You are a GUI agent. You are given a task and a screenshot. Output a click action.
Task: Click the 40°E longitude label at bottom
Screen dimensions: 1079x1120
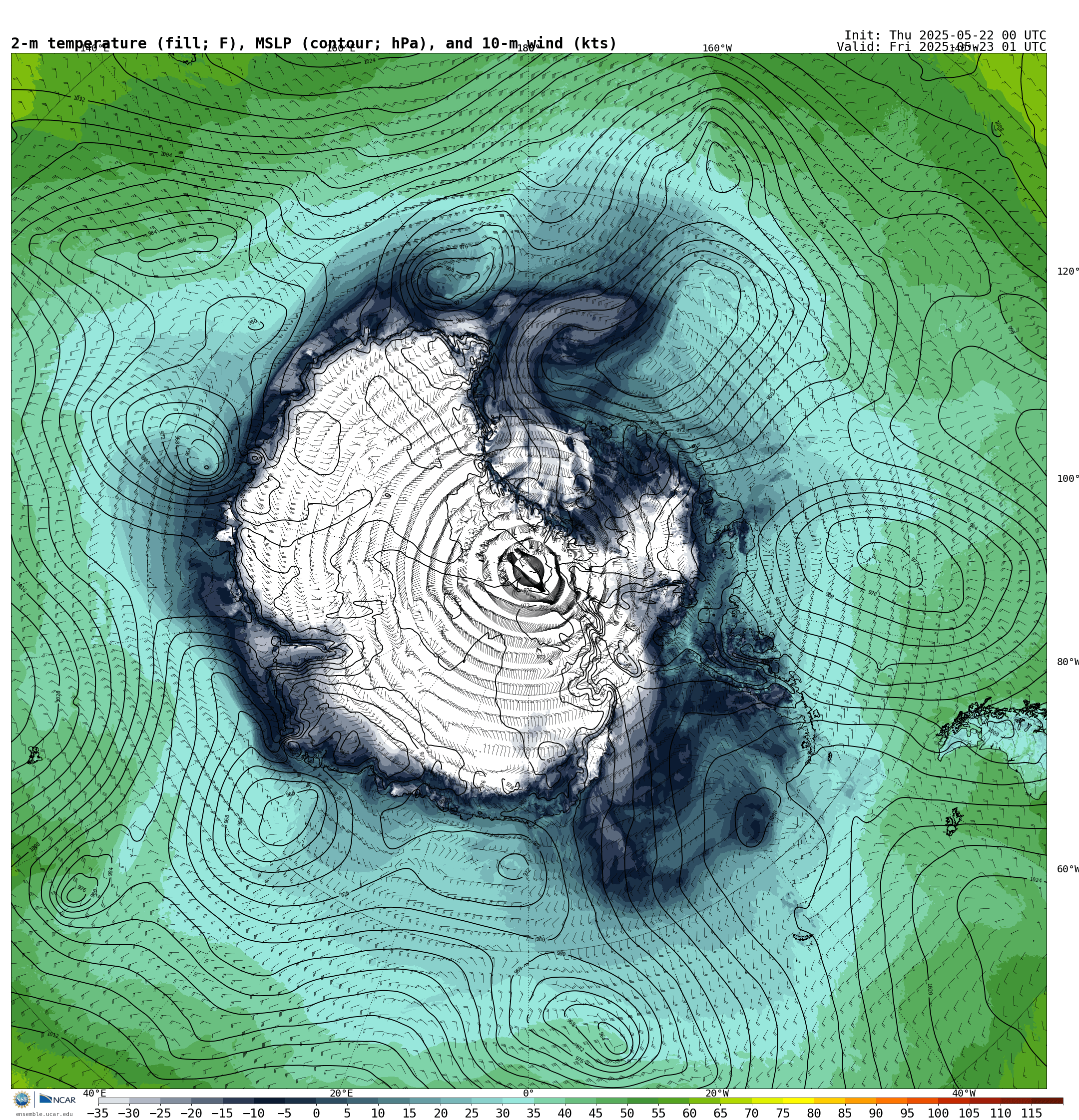(94, 1093)
